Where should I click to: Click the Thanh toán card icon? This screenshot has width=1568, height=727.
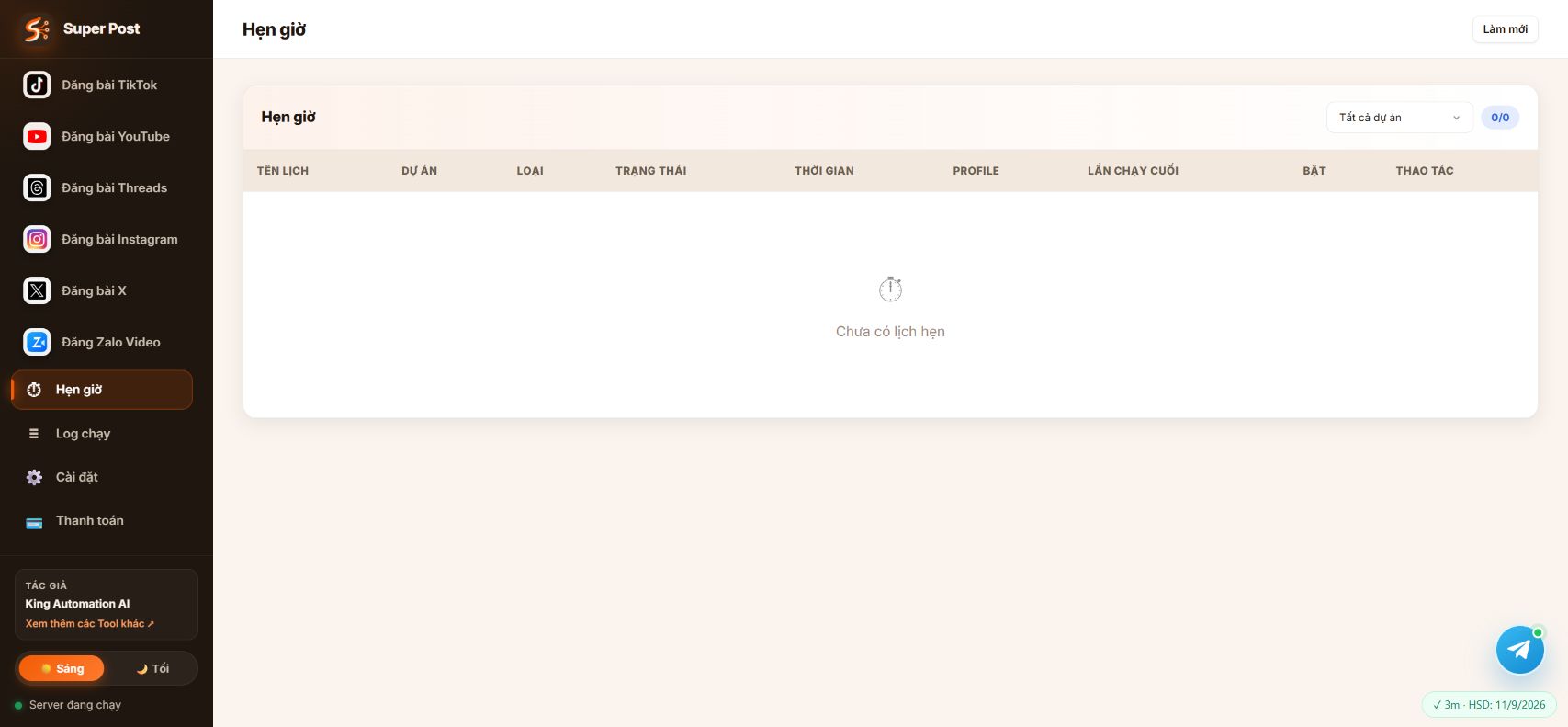point(34,521)
